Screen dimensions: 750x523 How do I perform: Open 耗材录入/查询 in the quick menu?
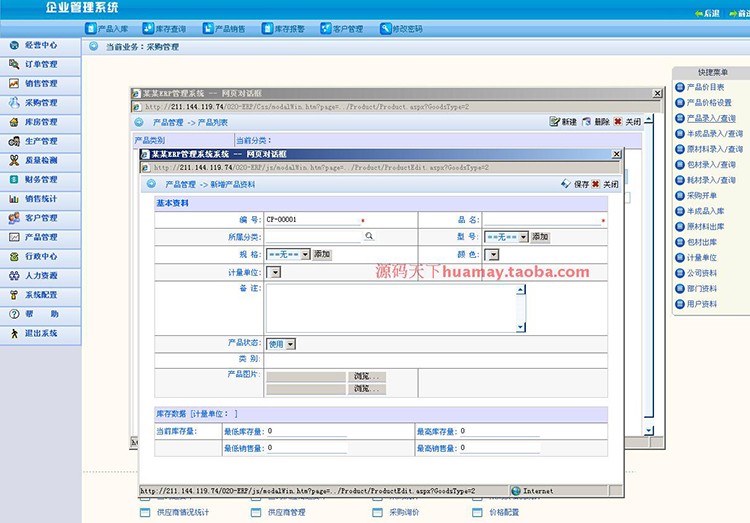coord(706,180)
